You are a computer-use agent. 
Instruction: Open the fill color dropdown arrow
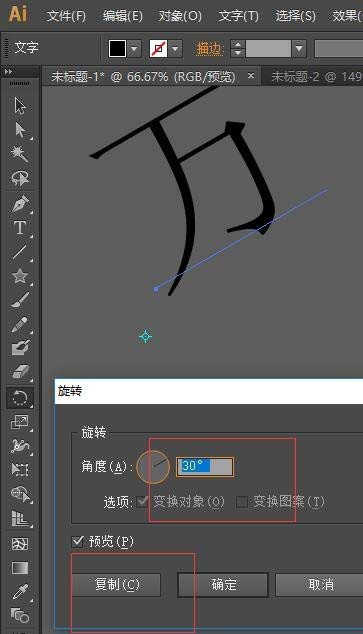tap(135, 49)
